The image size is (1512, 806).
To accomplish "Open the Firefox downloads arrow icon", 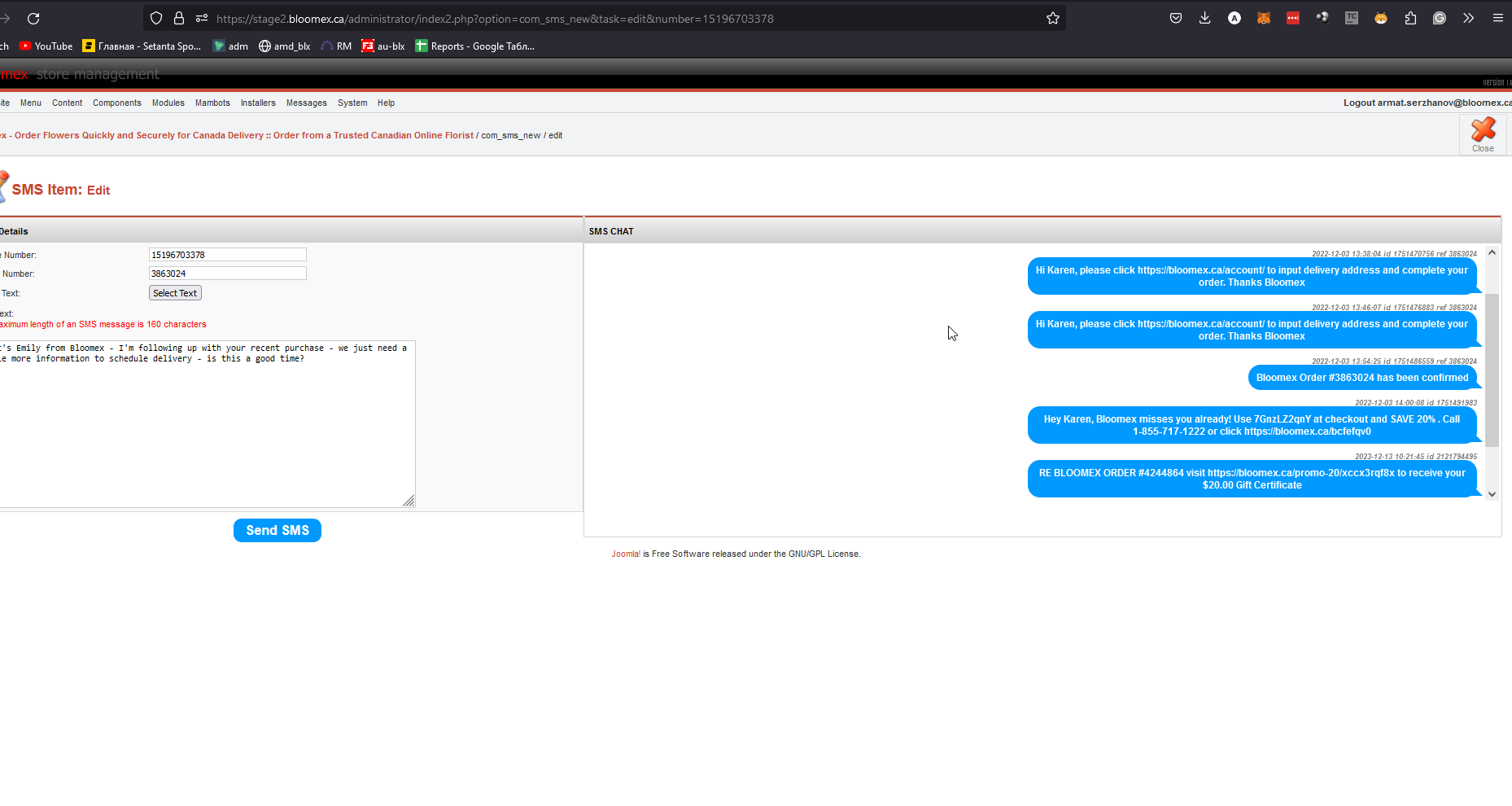I will 1204,18.
